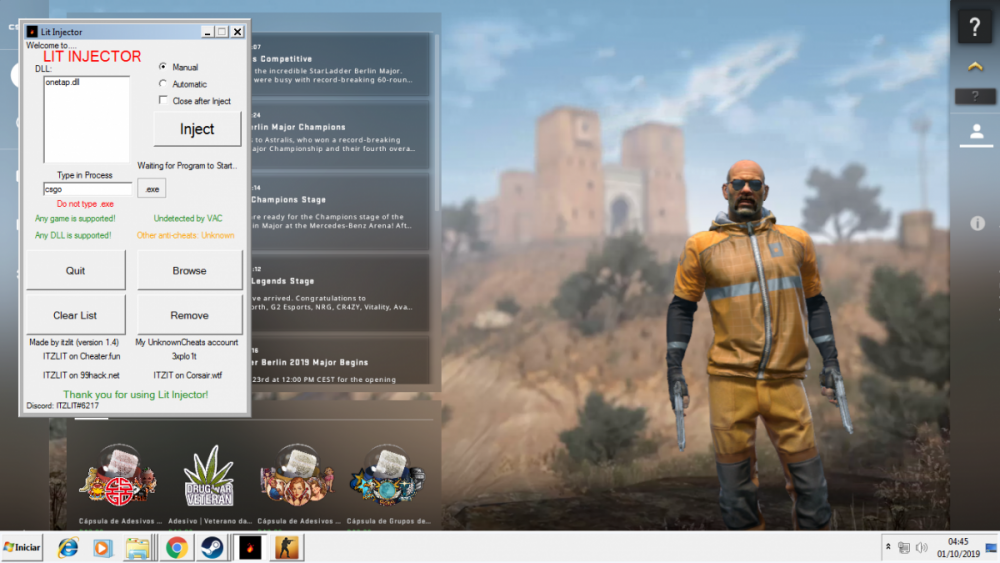Click the taskbar clock showing 04:45
Image resolution: width=1000 pixels, height=563 pixels.
958,547
